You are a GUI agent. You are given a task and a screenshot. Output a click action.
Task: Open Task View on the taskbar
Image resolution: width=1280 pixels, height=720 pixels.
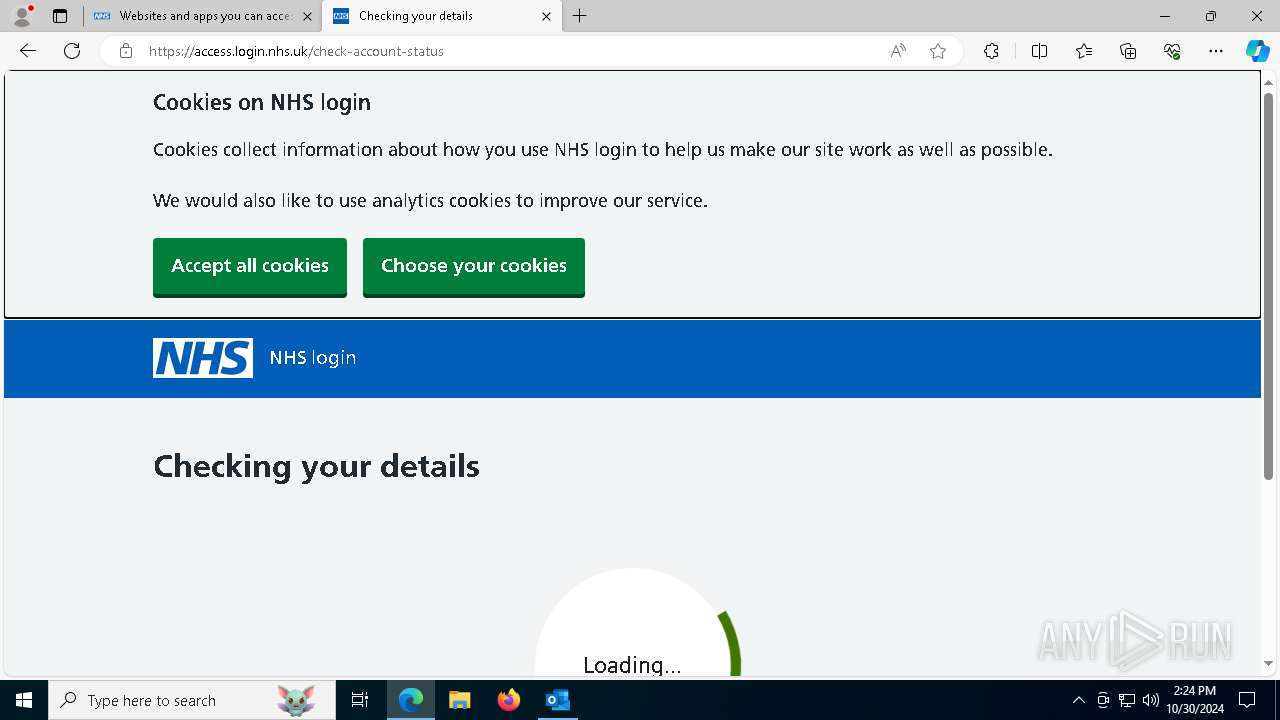360,700
